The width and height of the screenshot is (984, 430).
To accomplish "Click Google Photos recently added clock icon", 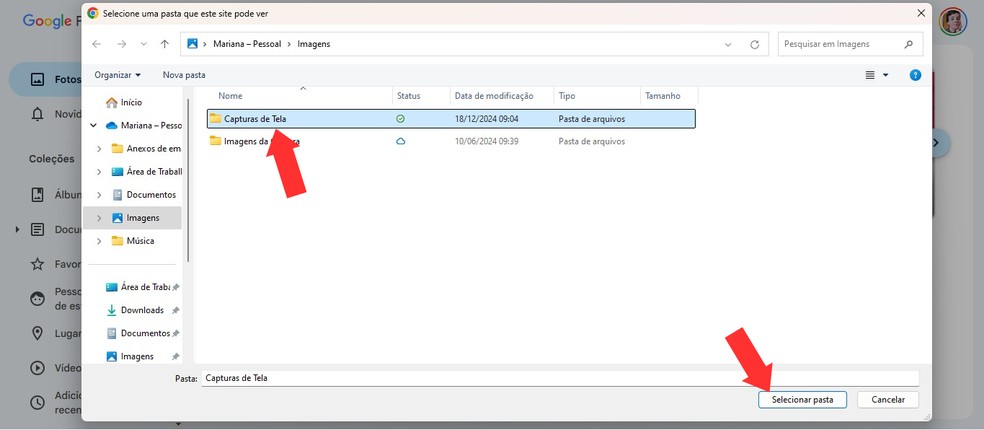I will point(38,402).
